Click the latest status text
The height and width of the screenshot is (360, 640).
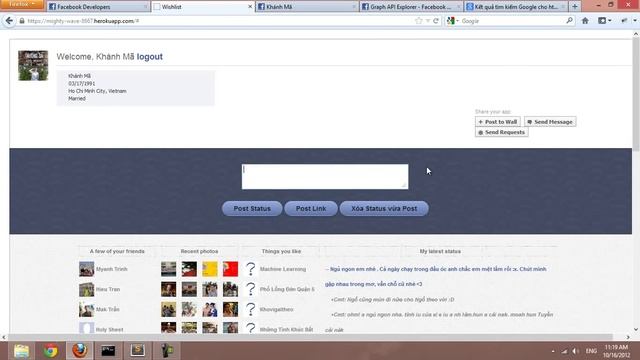[436, 276]
